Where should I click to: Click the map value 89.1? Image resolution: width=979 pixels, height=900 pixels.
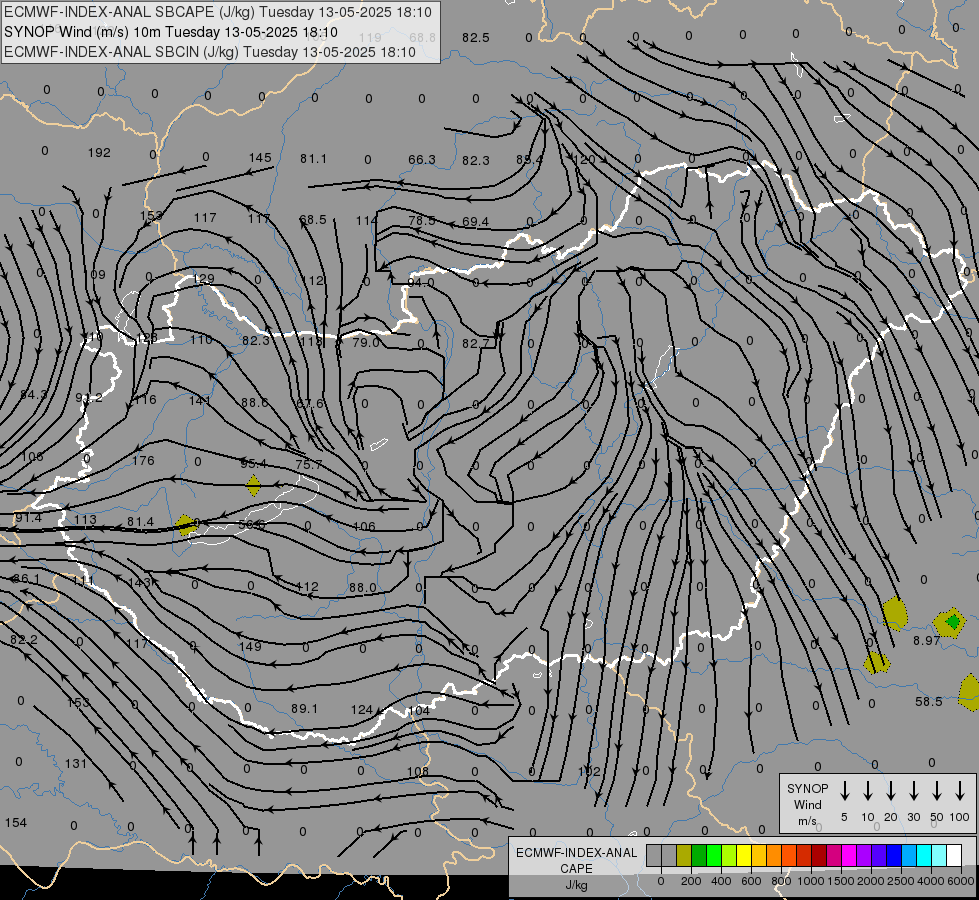click(305, 708)
